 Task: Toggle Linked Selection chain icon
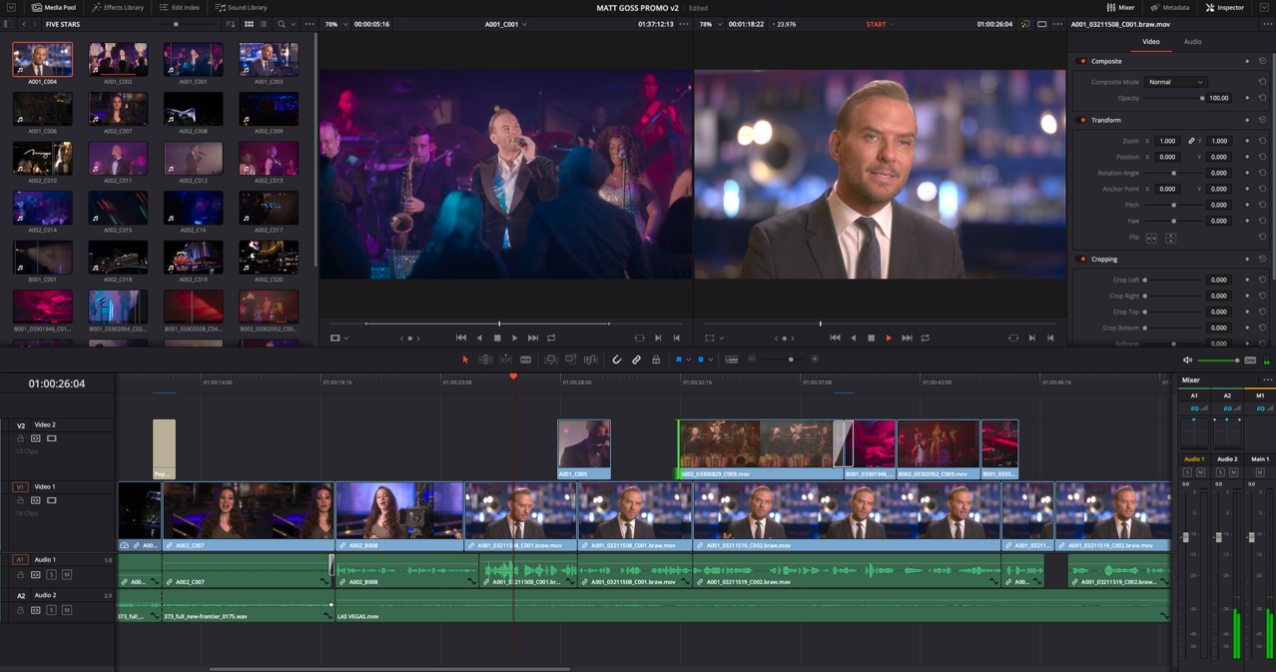click(636, 359)
